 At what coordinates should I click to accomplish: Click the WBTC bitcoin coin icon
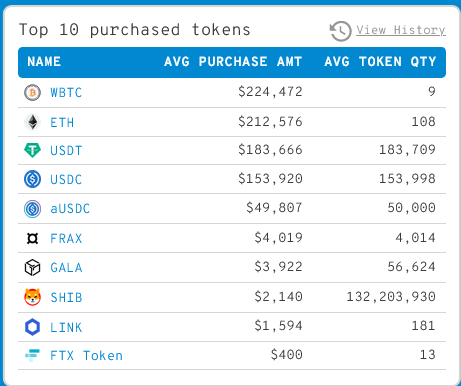32,92
